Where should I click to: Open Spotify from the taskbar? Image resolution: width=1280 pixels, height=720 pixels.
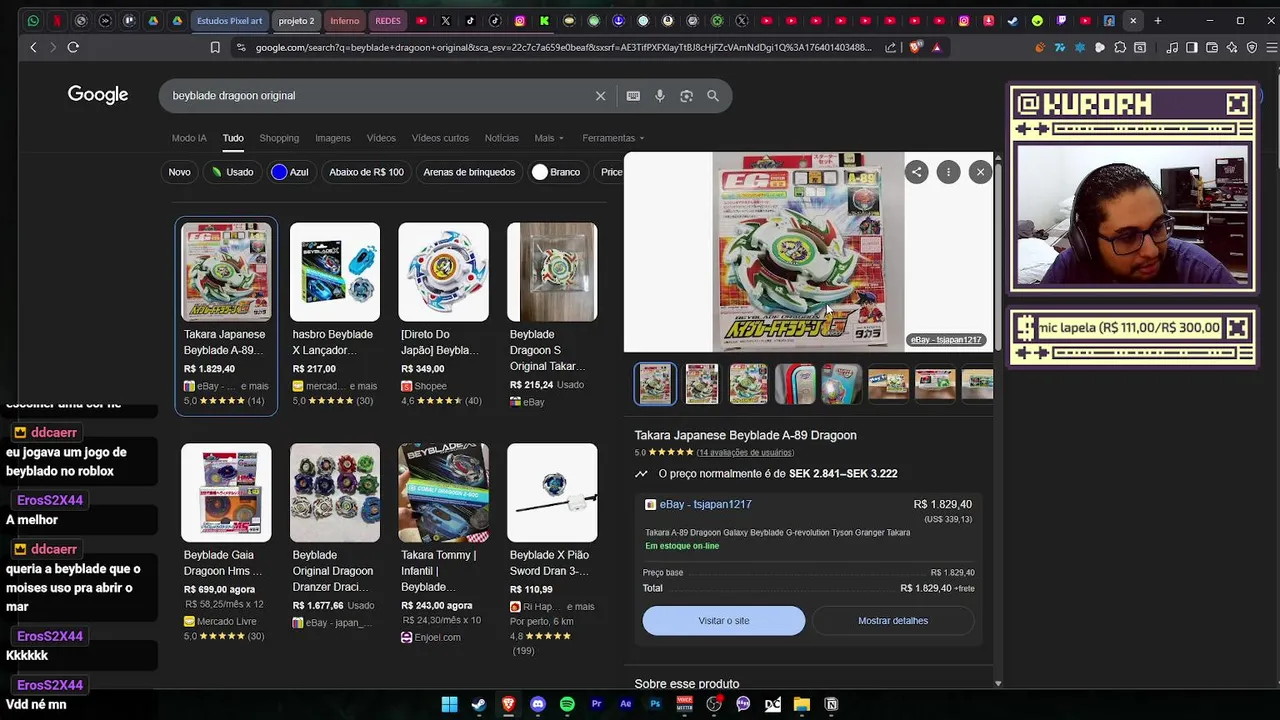567,704
